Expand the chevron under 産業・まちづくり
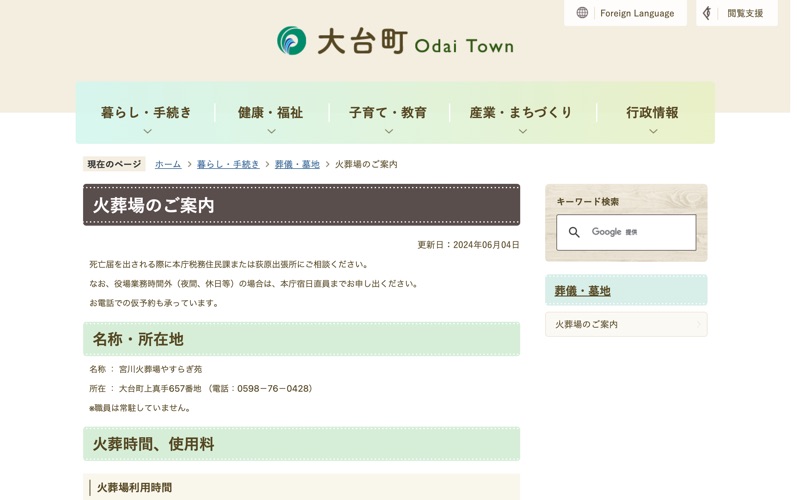Viewport: 800px width, 500px height. (522, 131)
